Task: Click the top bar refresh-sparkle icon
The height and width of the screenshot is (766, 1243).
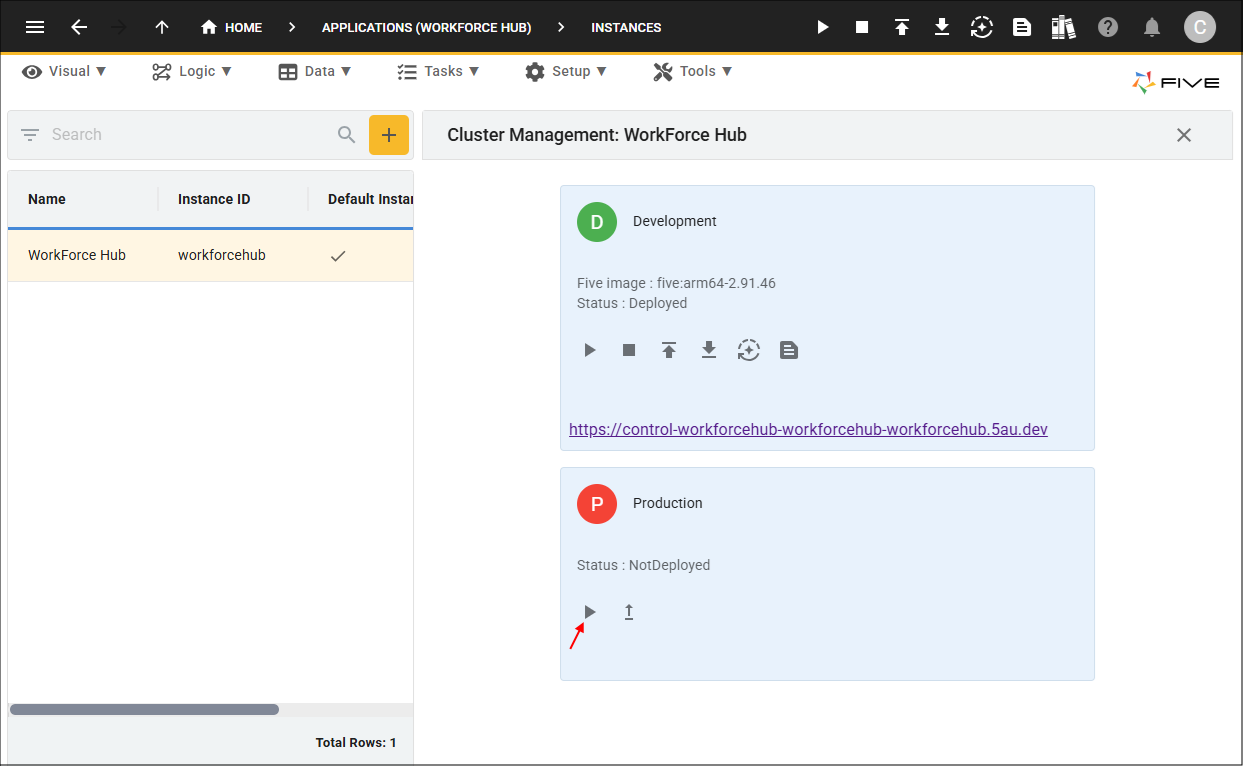Action: tap(982, 27)
